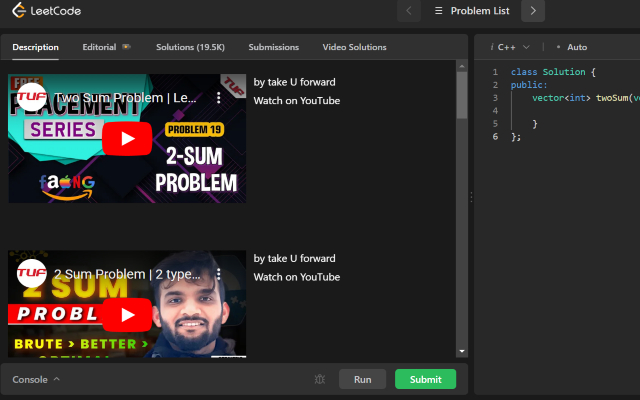The width and height of the screenshot is (640, 400).
Task: Click the Auto setting in editor
Action: click(x=577, y=47)
